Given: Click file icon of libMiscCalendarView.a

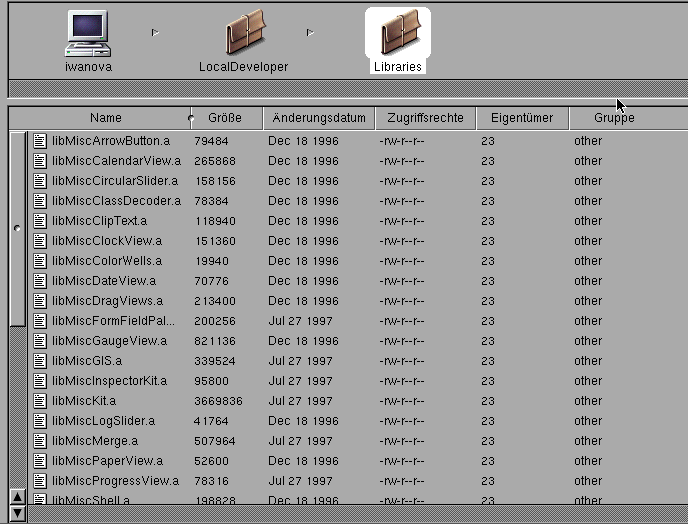Looking at the screenshot, I should 40,161.
